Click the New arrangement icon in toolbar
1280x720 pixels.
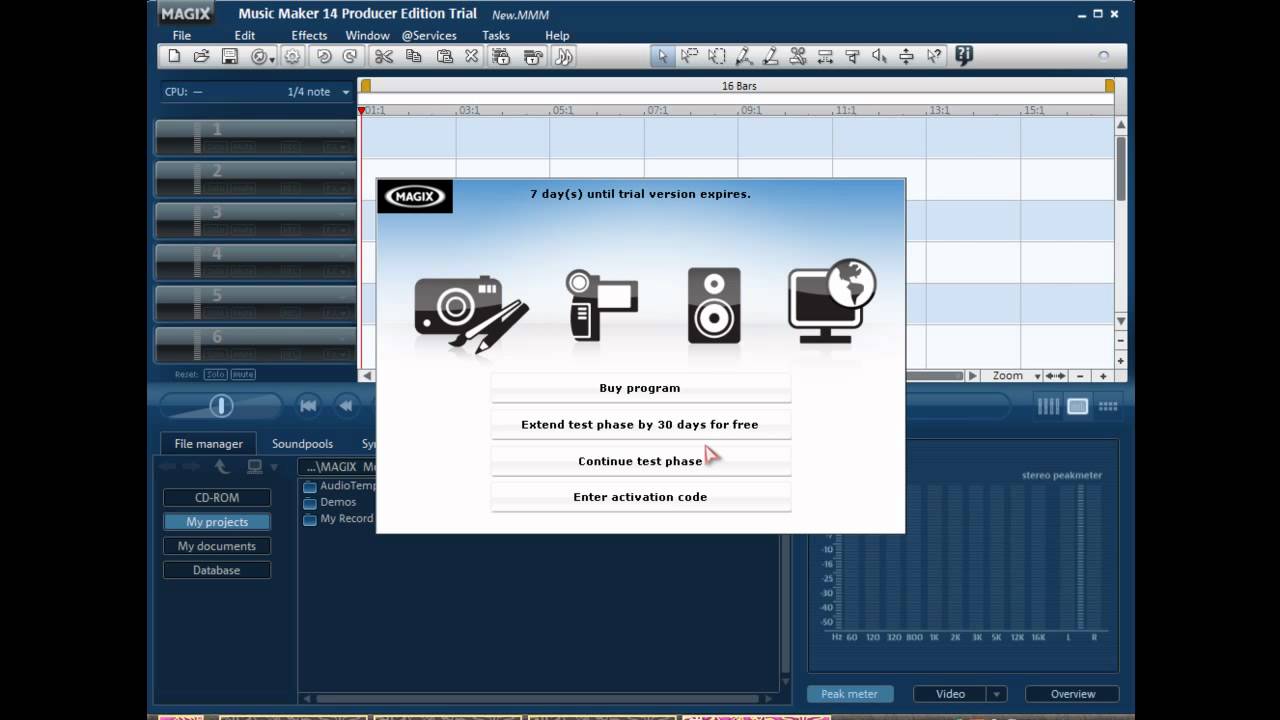coord(174,57)
